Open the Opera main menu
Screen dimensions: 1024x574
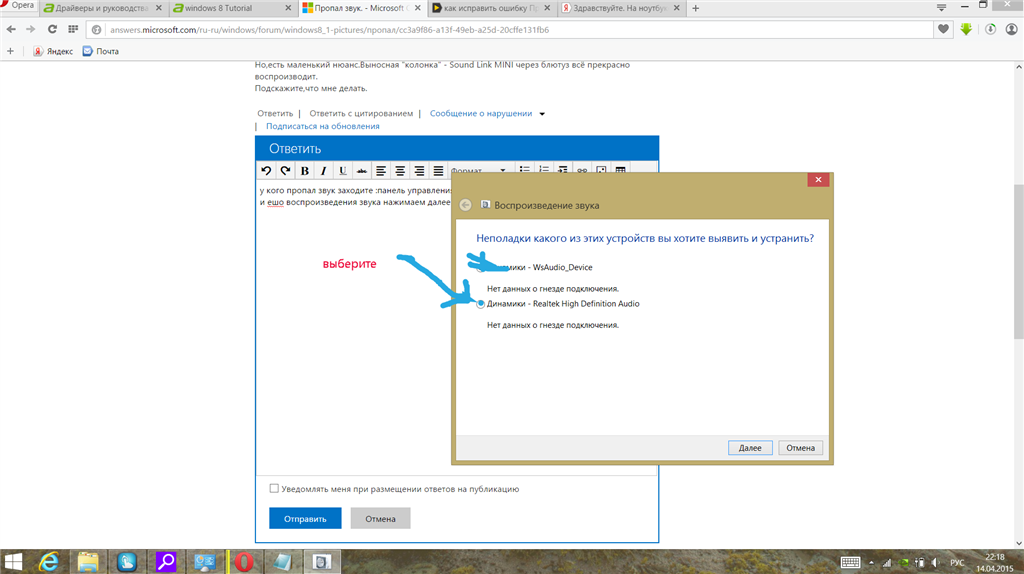click(18, 5)
